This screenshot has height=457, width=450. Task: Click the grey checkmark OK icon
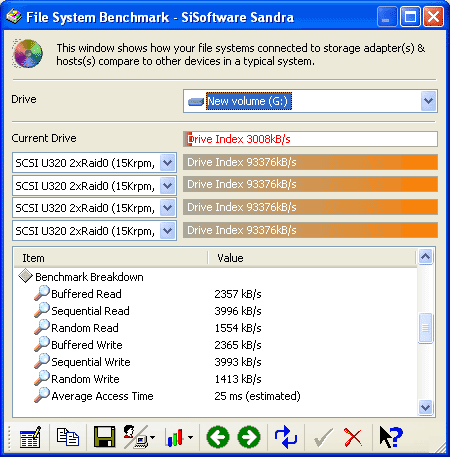[x=323, y=437]
